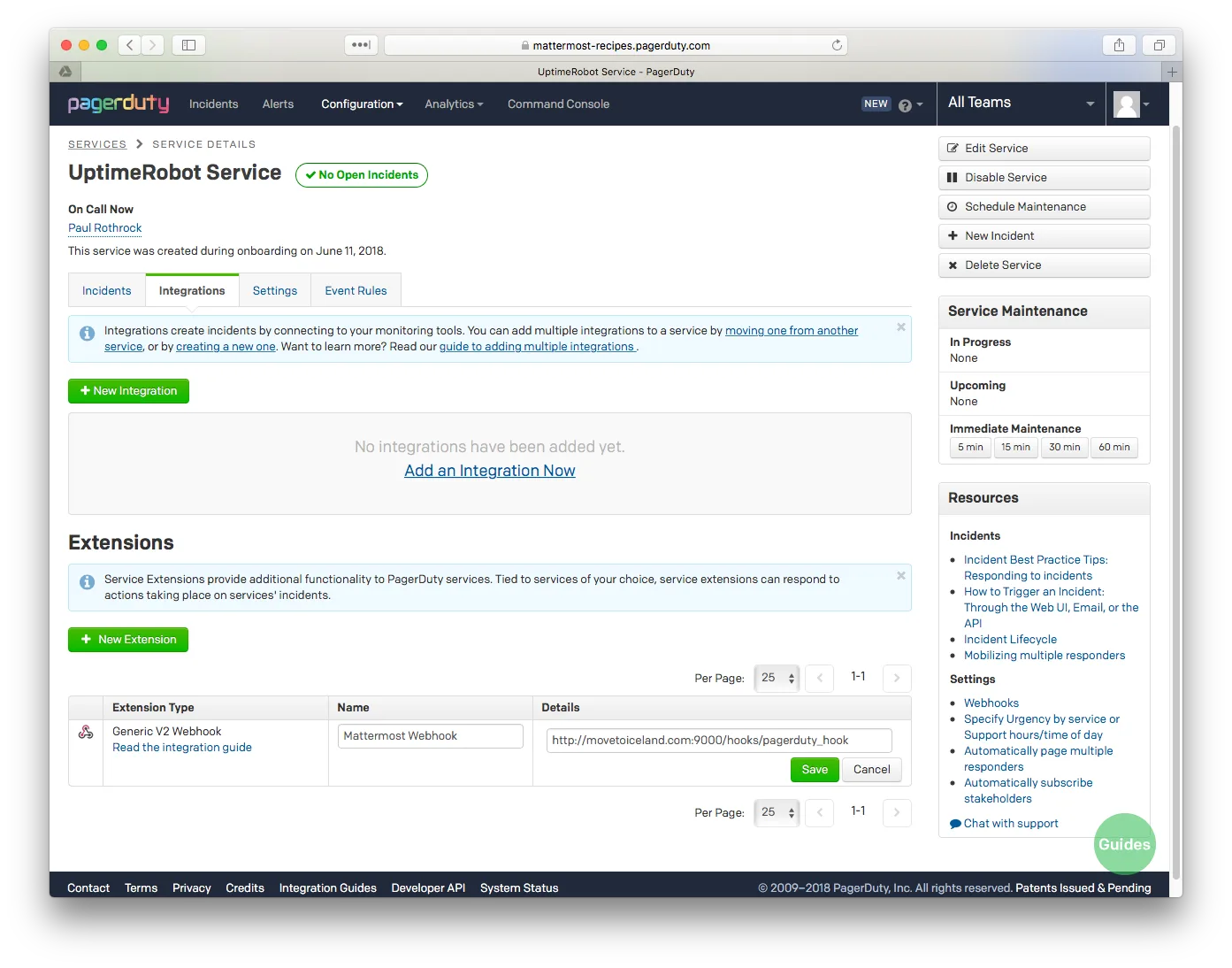Open Schedule Maintenance
Screen dimensions: 1232x968
[x=1044, y=207]
